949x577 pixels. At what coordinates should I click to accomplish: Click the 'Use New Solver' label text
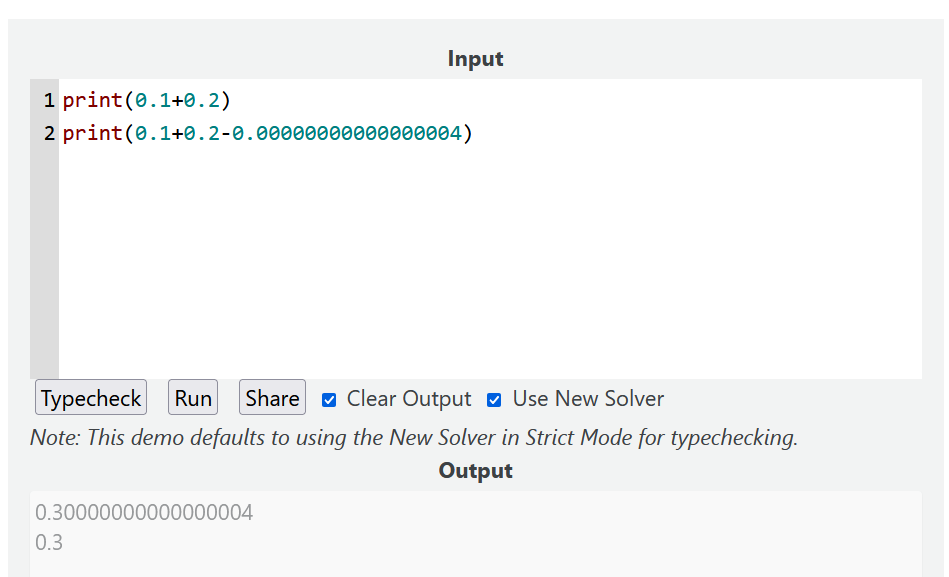(x=588, y=399)
